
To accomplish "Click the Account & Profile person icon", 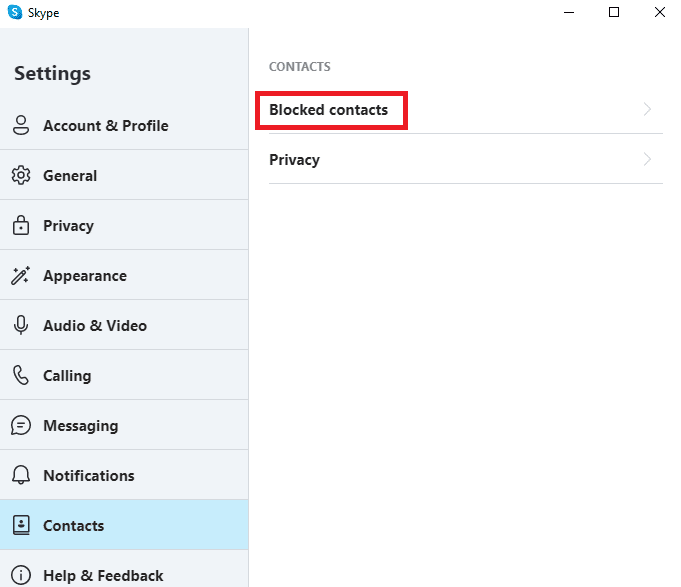I will coord(21,125).
